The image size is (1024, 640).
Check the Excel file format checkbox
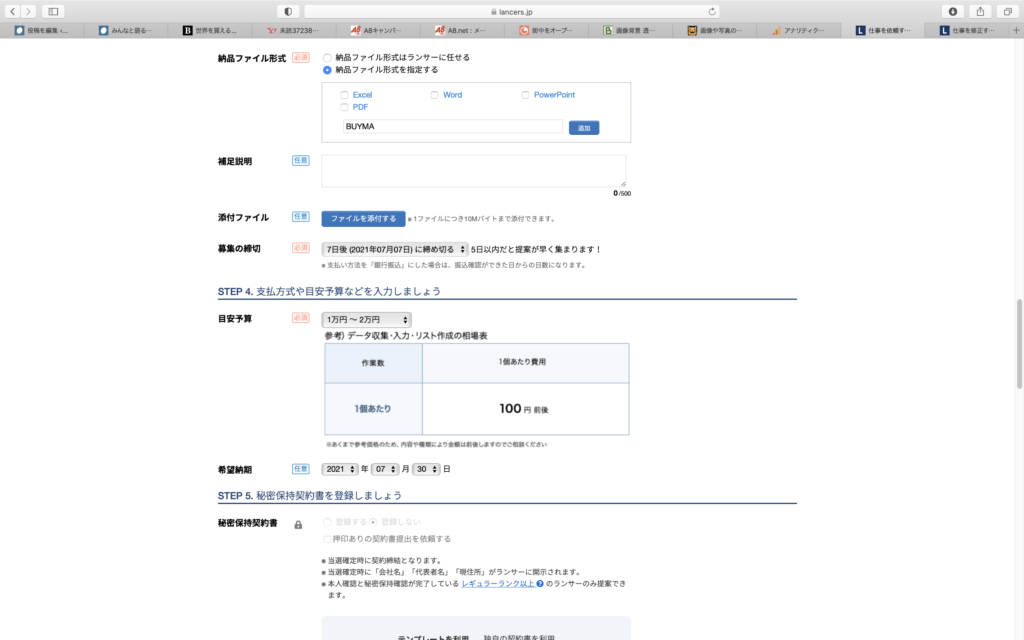(345, 95)
